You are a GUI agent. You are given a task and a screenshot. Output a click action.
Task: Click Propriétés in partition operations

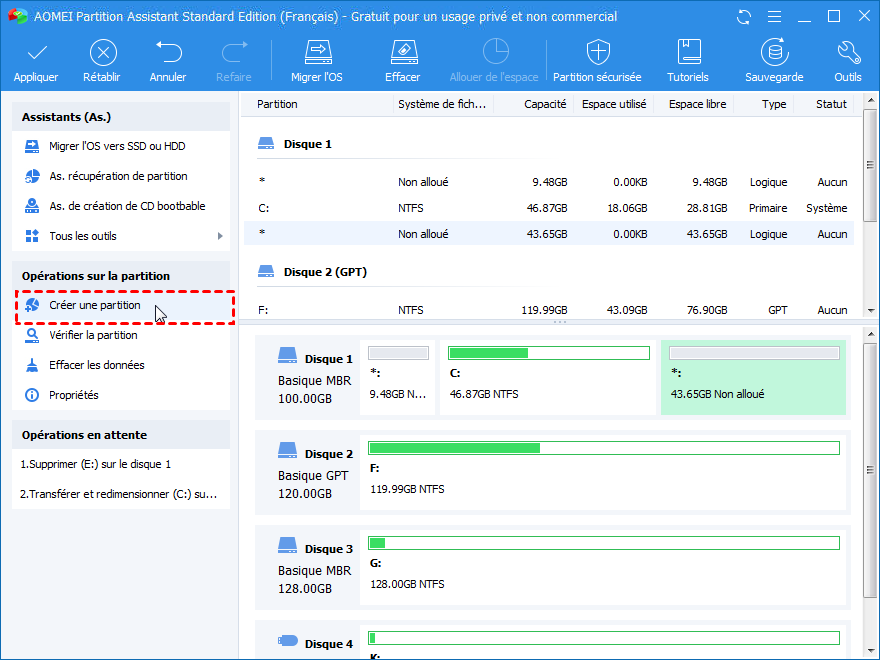[74, 395]
